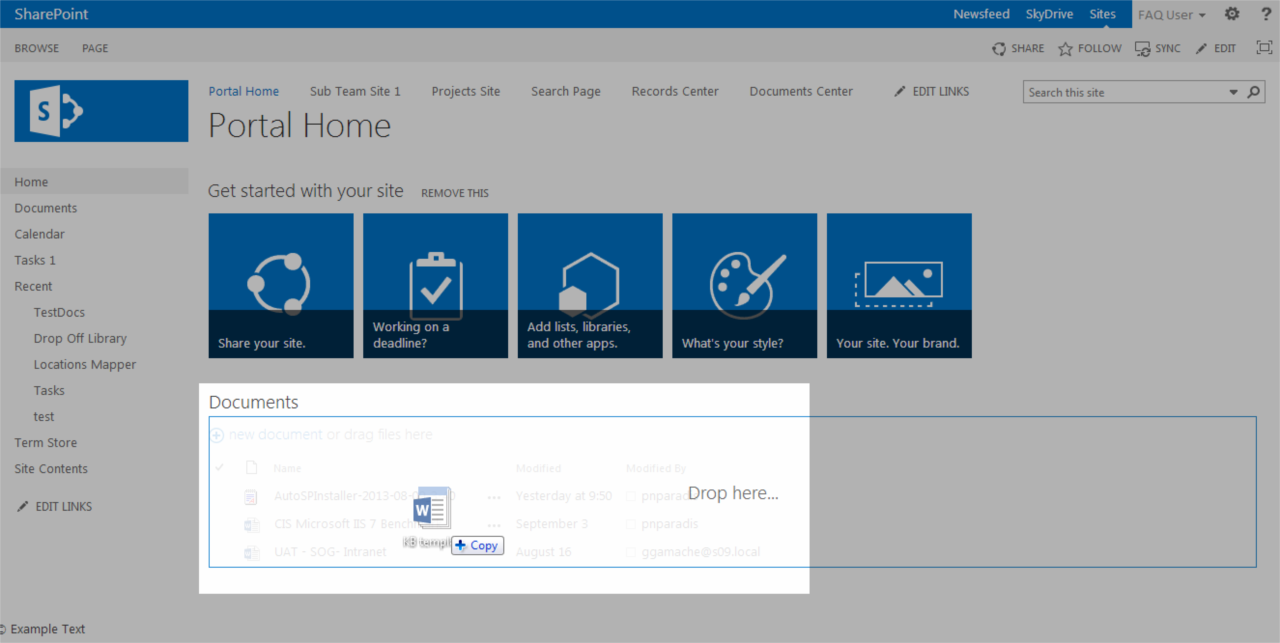The height and width of the screenshot is (643, 1280).
Task: Click the search magnifier icon
Action: point(1254,92)
